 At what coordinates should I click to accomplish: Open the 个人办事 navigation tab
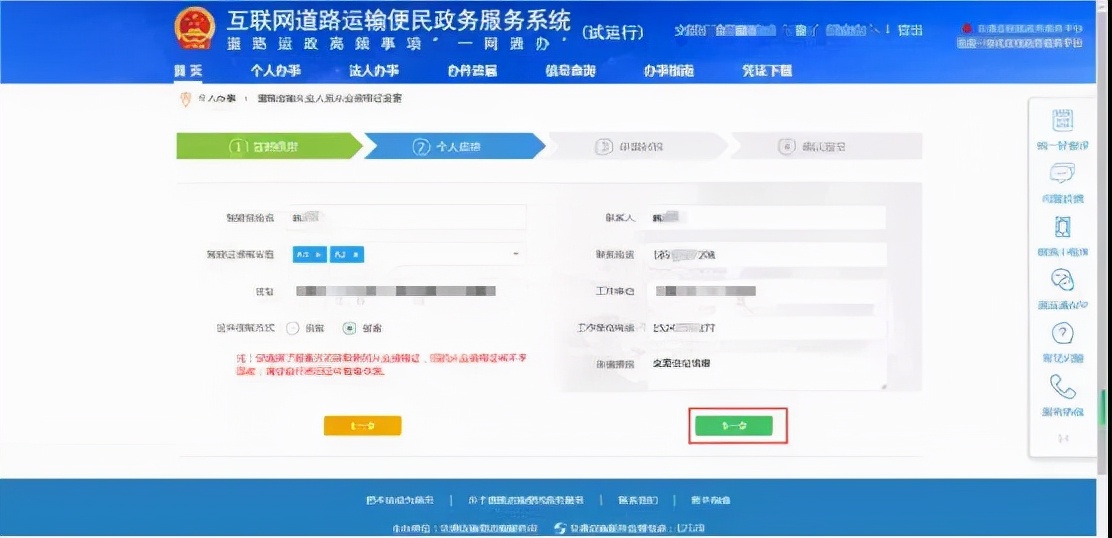[x=276, y=70]
